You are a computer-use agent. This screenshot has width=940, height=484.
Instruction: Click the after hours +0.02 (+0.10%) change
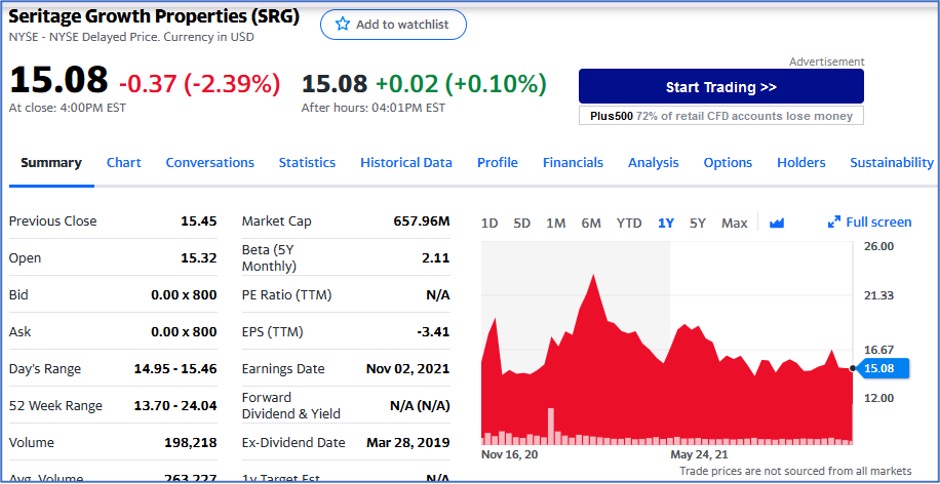pos(461,83)
